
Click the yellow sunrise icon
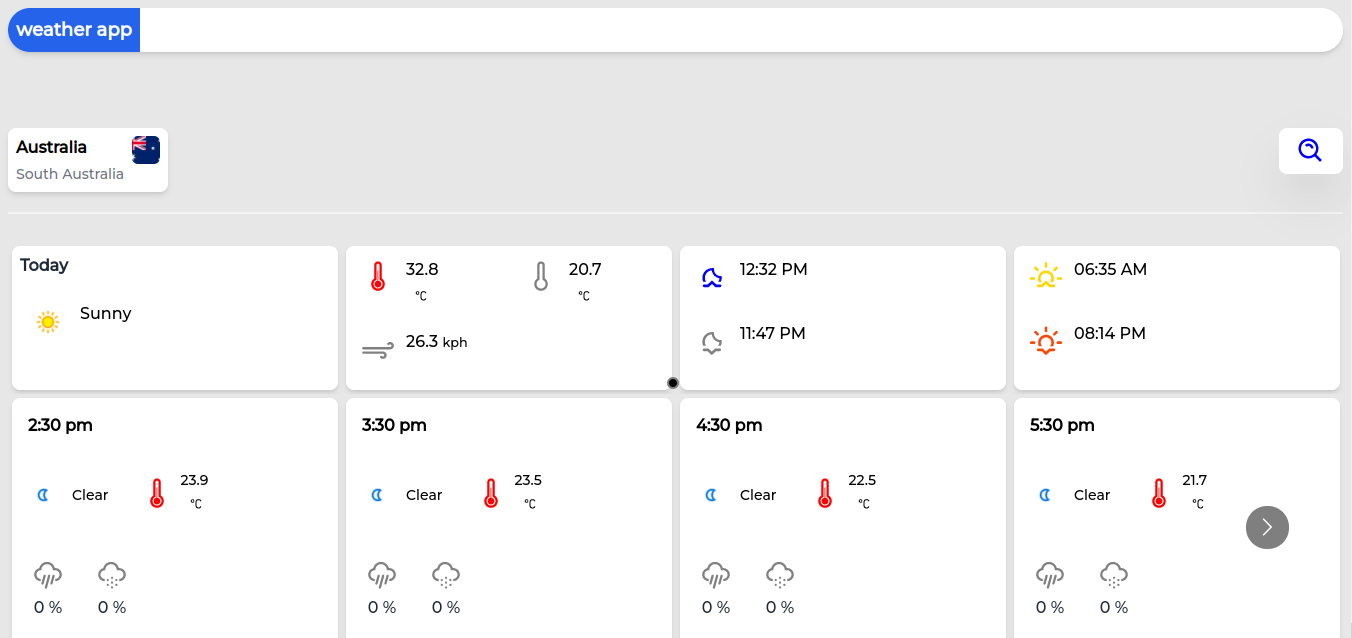[1045, 277]
